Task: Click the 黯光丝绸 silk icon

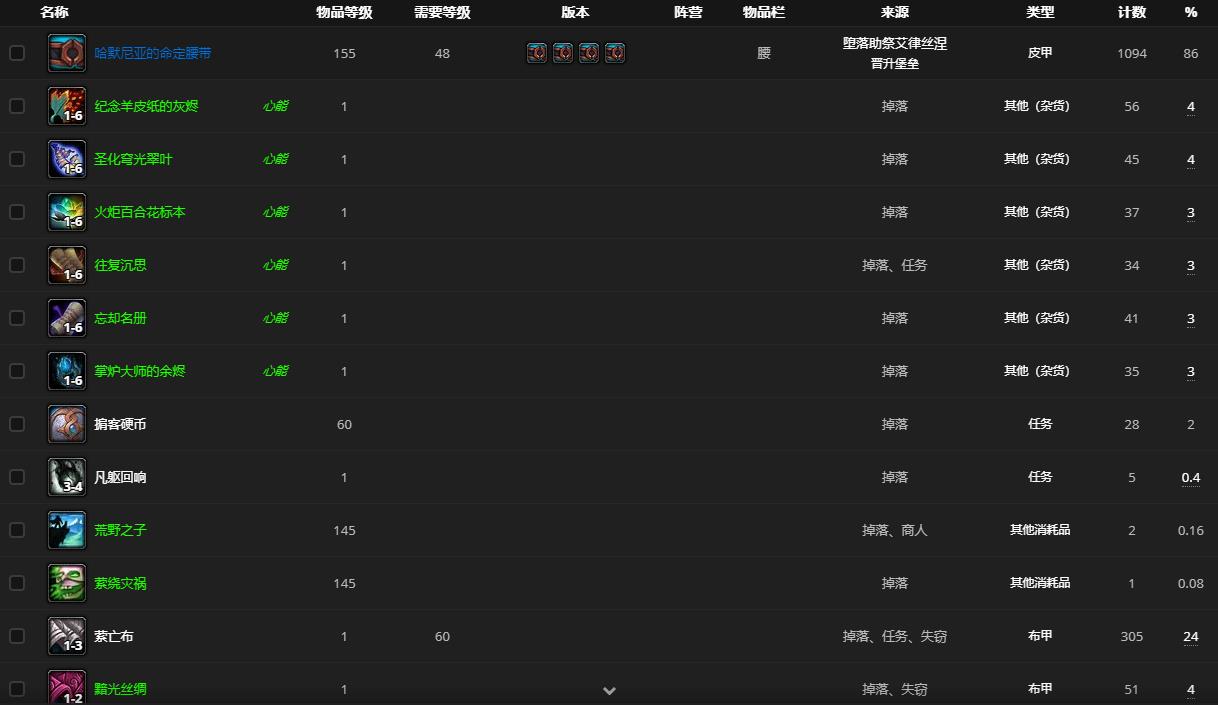Action: (x=67, y=688)
